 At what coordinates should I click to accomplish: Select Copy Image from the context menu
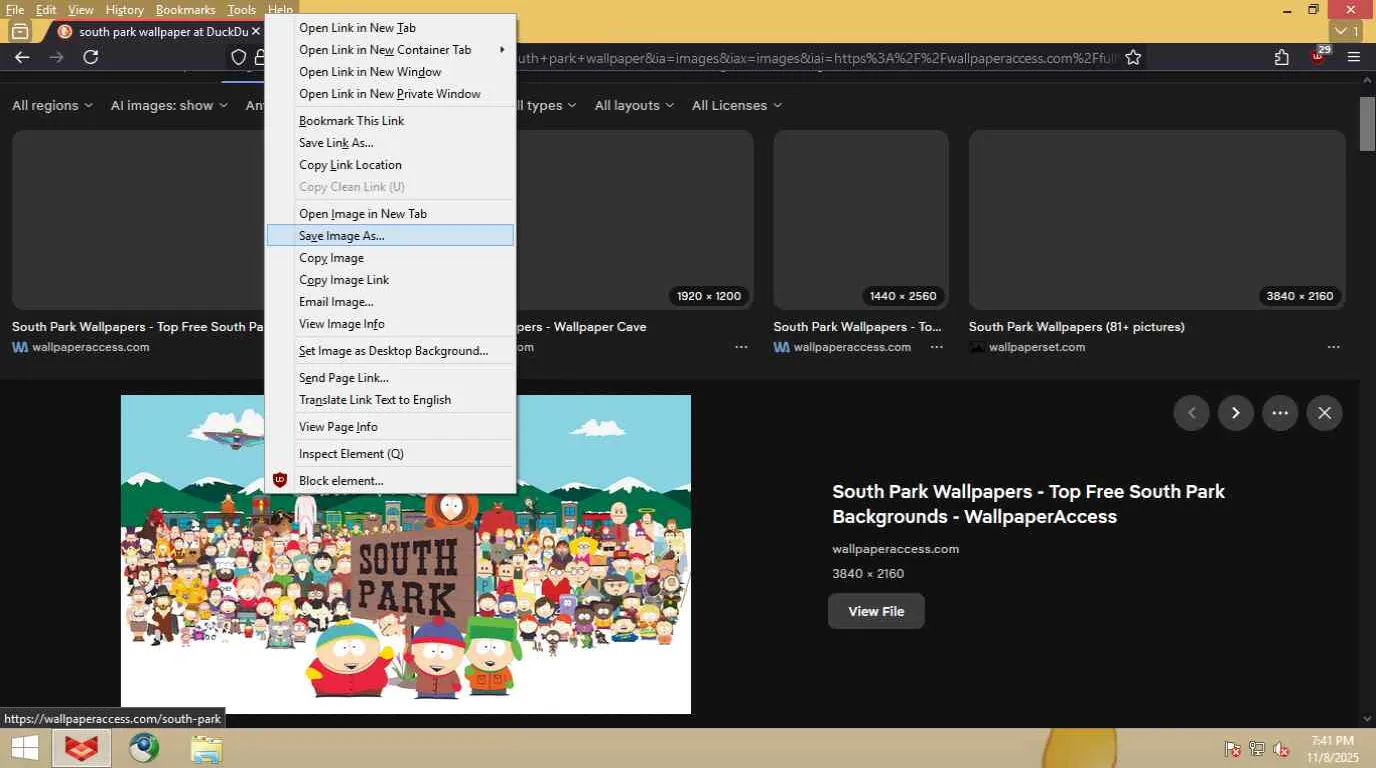tap(390, 258)
